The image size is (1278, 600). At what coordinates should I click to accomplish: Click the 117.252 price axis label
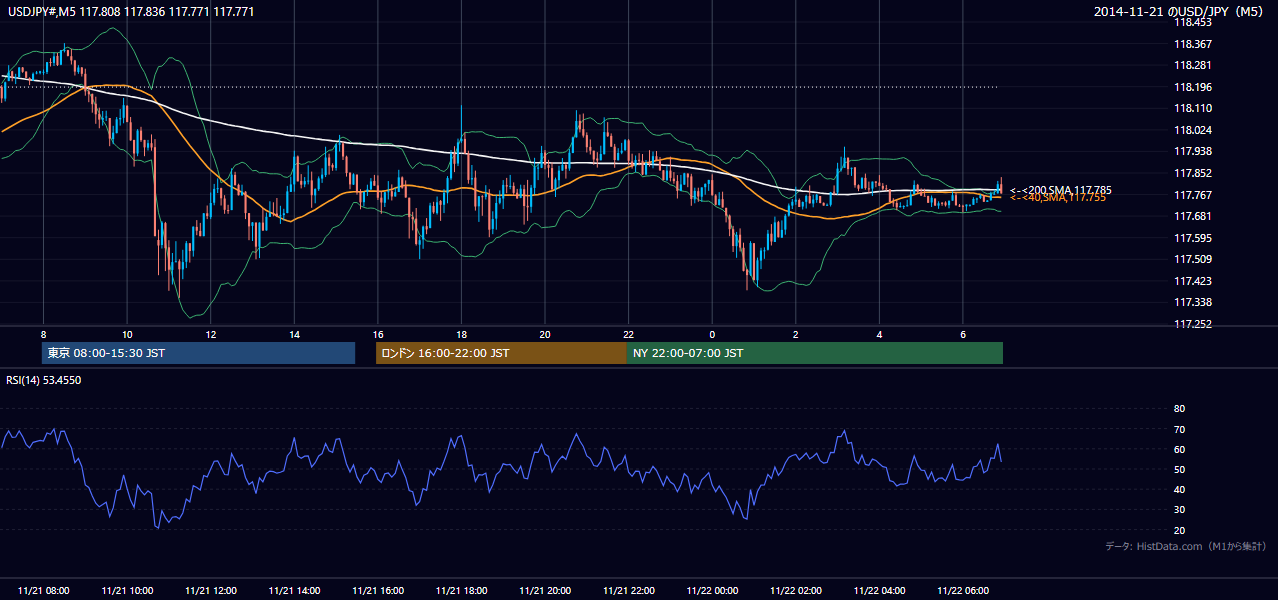coord(1192,324)
